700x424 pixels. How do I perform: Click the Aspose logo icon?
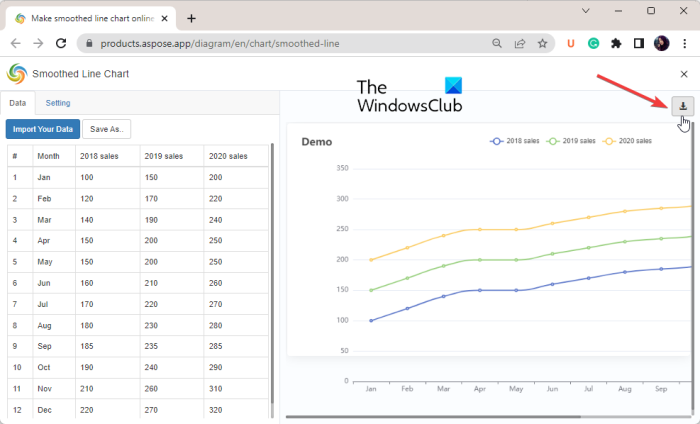17,74
